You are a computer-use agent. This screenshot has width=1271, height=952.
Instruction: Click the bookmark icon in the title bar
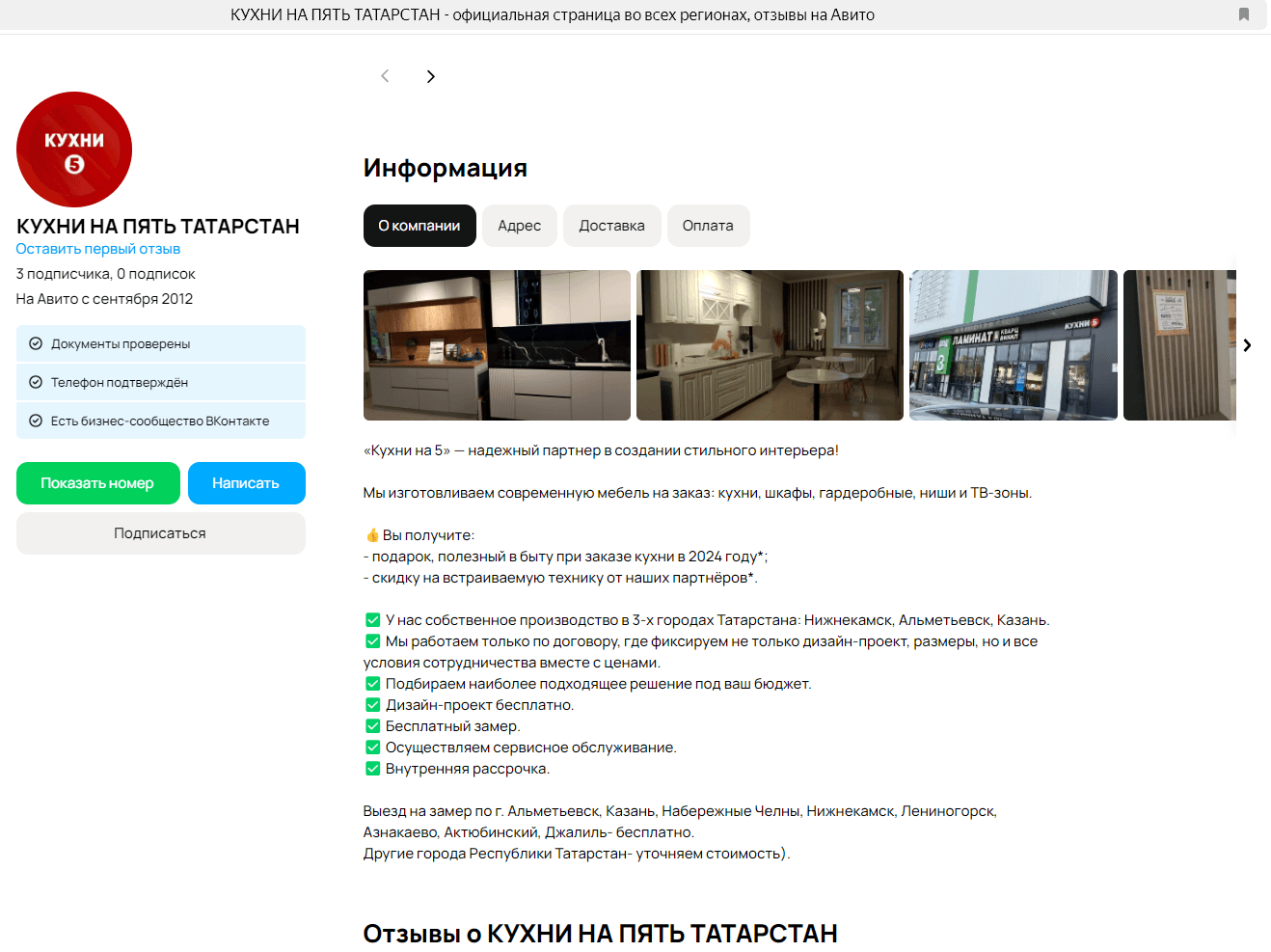point(1244,14)
